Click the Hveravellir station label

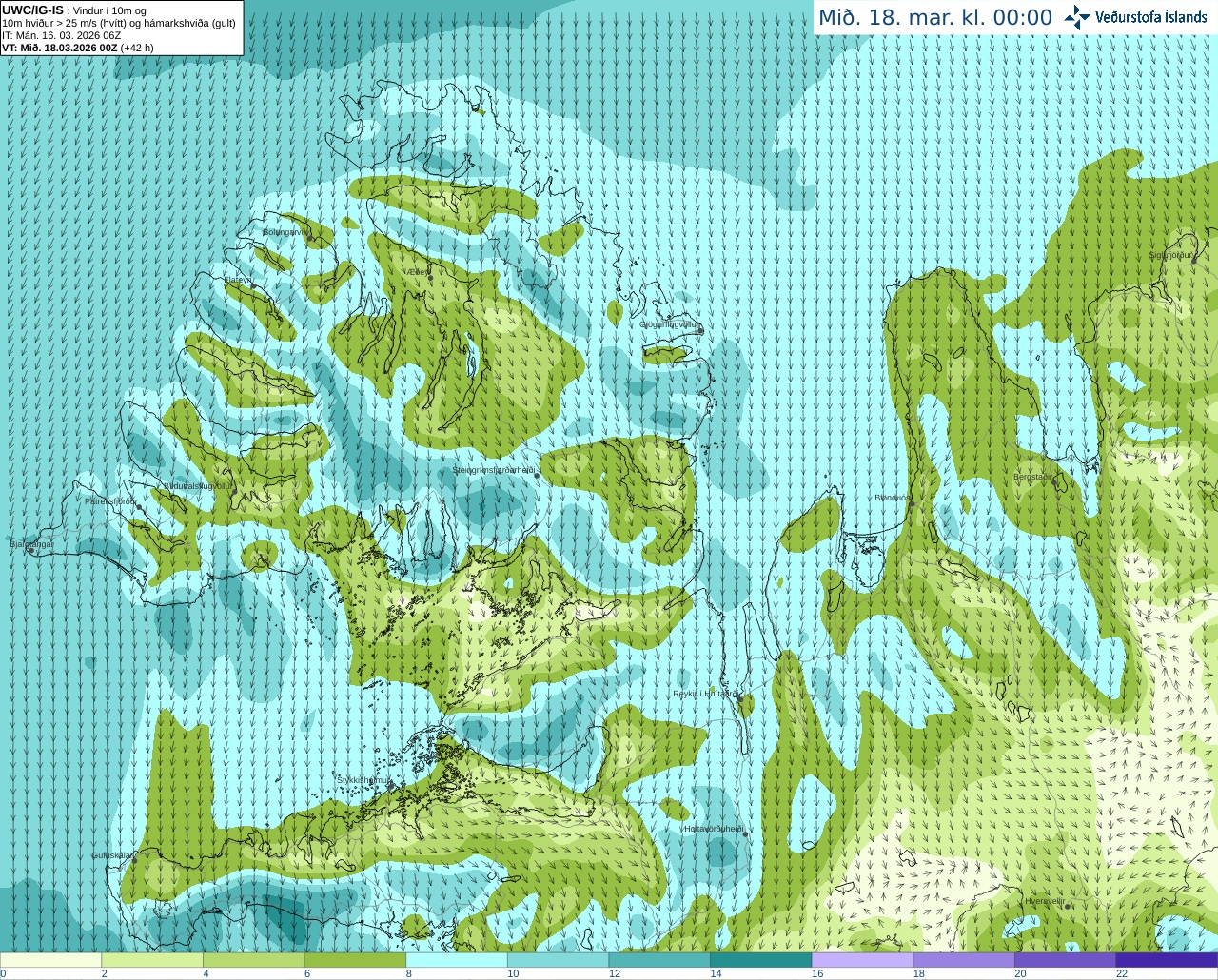(1044, 900)
